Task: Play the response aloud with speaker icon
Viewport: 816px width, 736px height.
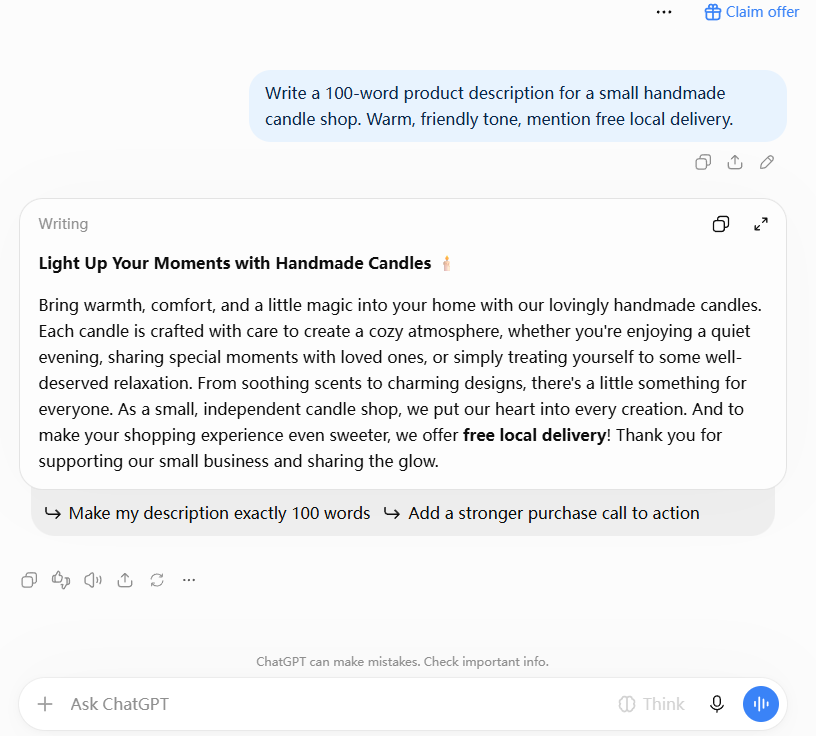Action: (x=93, y=580)
